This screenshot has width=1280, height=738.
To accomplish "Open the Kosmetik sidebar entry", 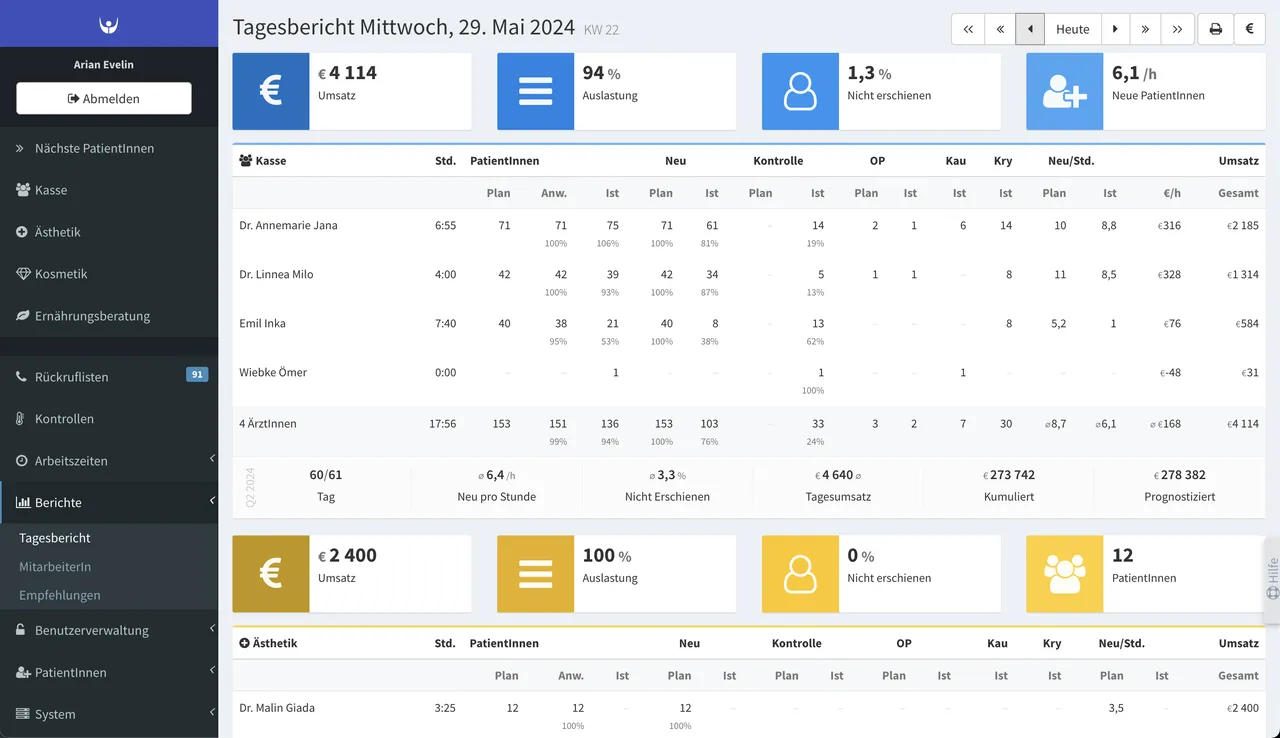I will point(109,274).
